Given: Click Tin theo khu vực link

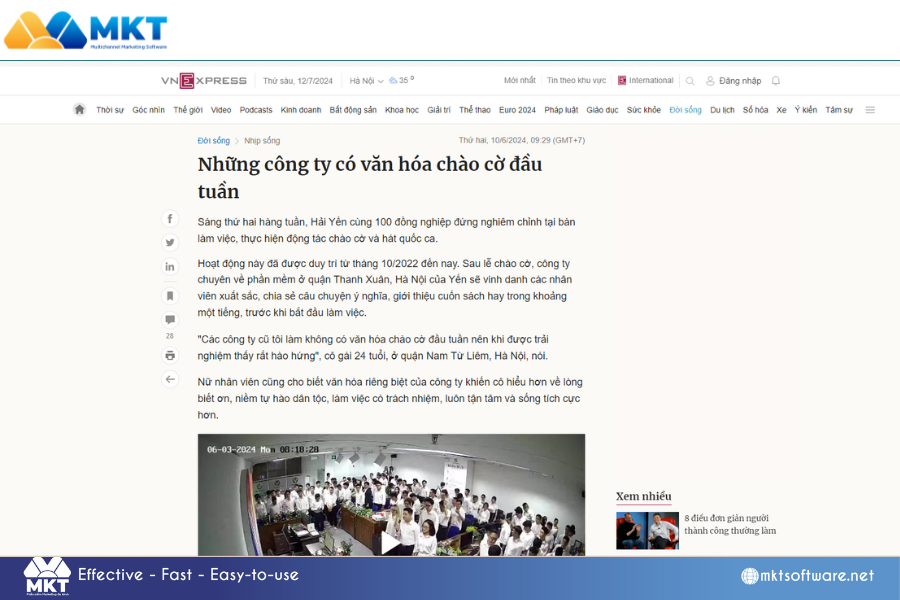Looking at the screenshot, I should (x=576, y=80).
